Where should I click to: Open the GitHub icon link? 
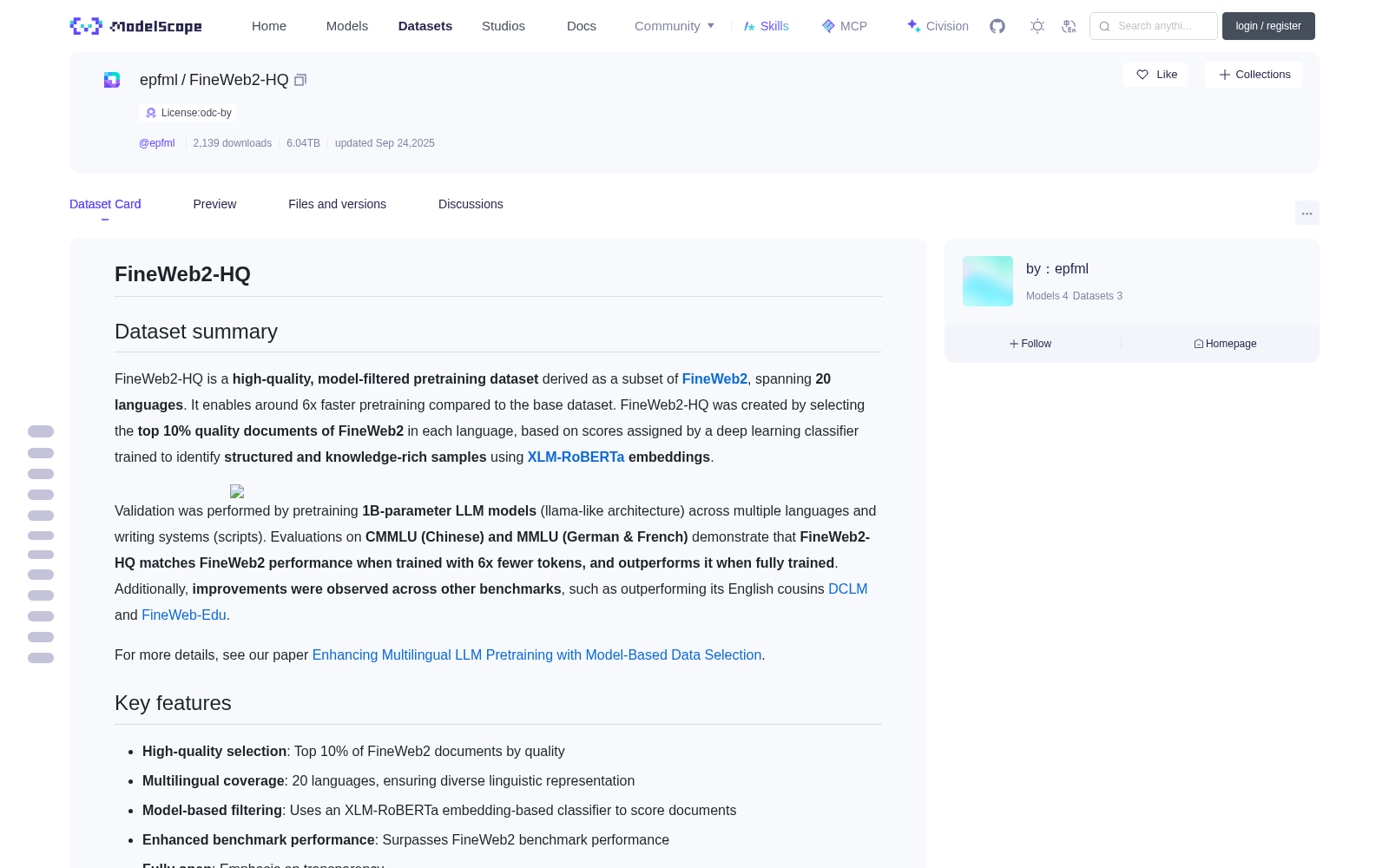pyautogui.click(x=997, y=26)
